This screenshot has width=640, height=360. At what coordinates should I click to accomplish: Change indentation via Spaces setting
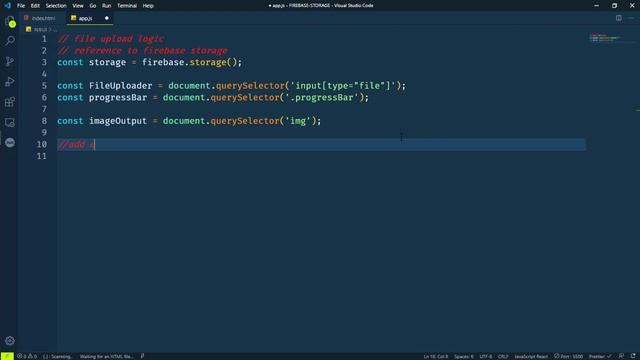(464, 356)
